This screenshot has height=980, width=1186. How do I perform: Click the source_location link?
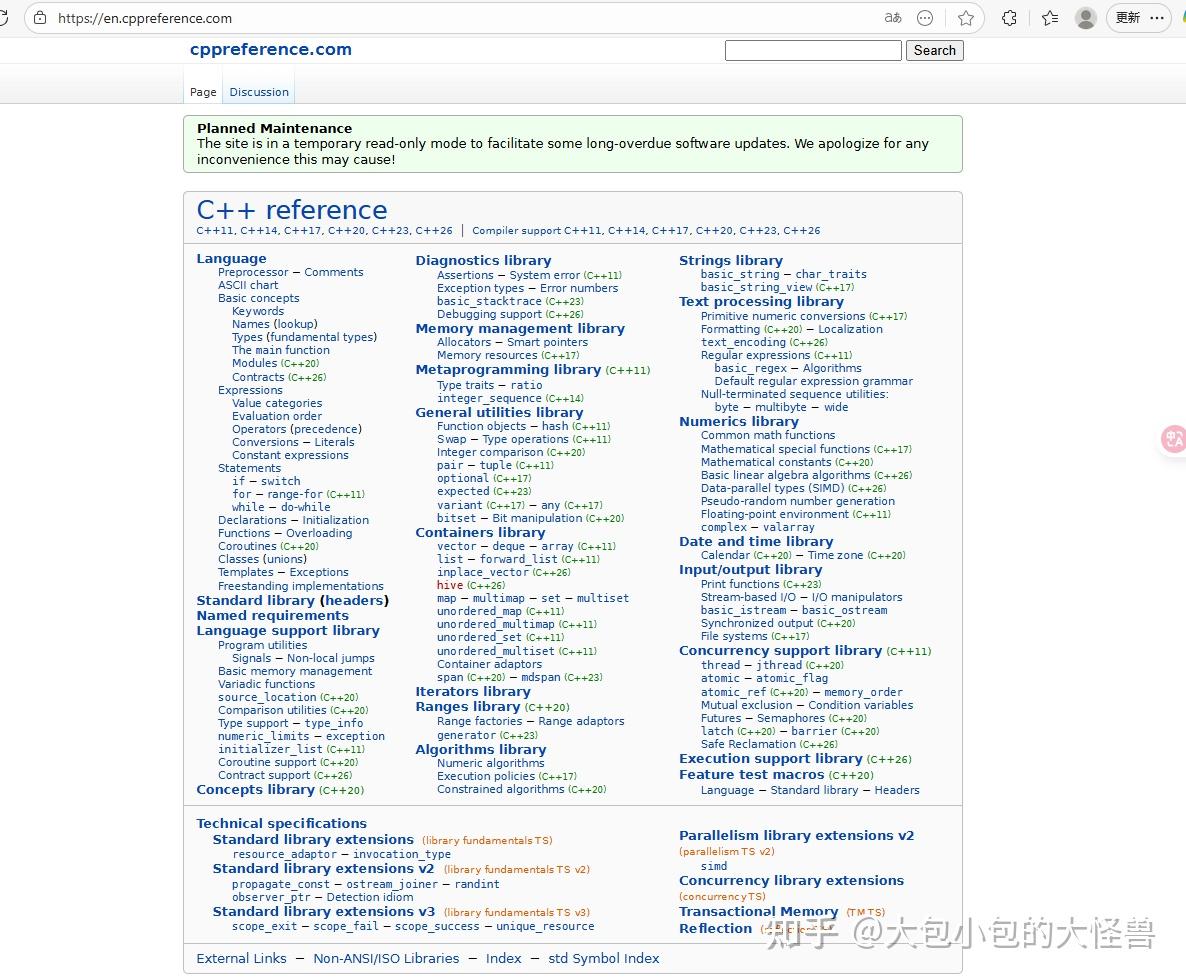267,697
